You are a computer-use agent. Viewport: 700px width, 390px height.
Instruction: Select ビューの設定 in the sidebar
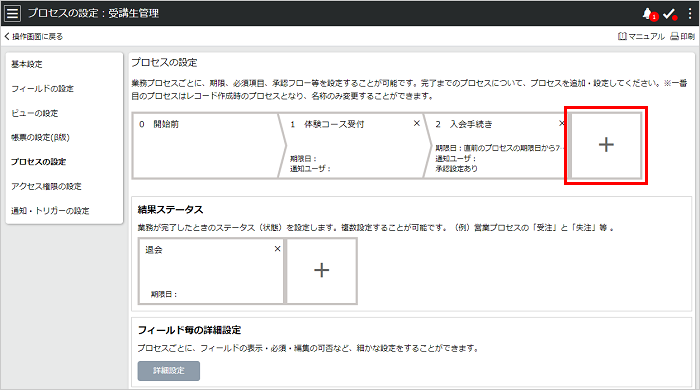(x=35, y=113)
